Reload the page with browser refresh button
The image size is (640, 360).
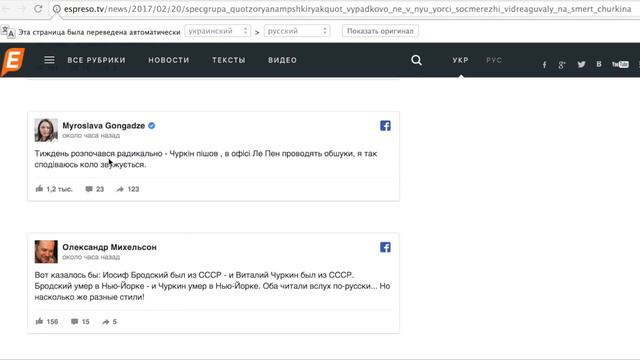38,9
